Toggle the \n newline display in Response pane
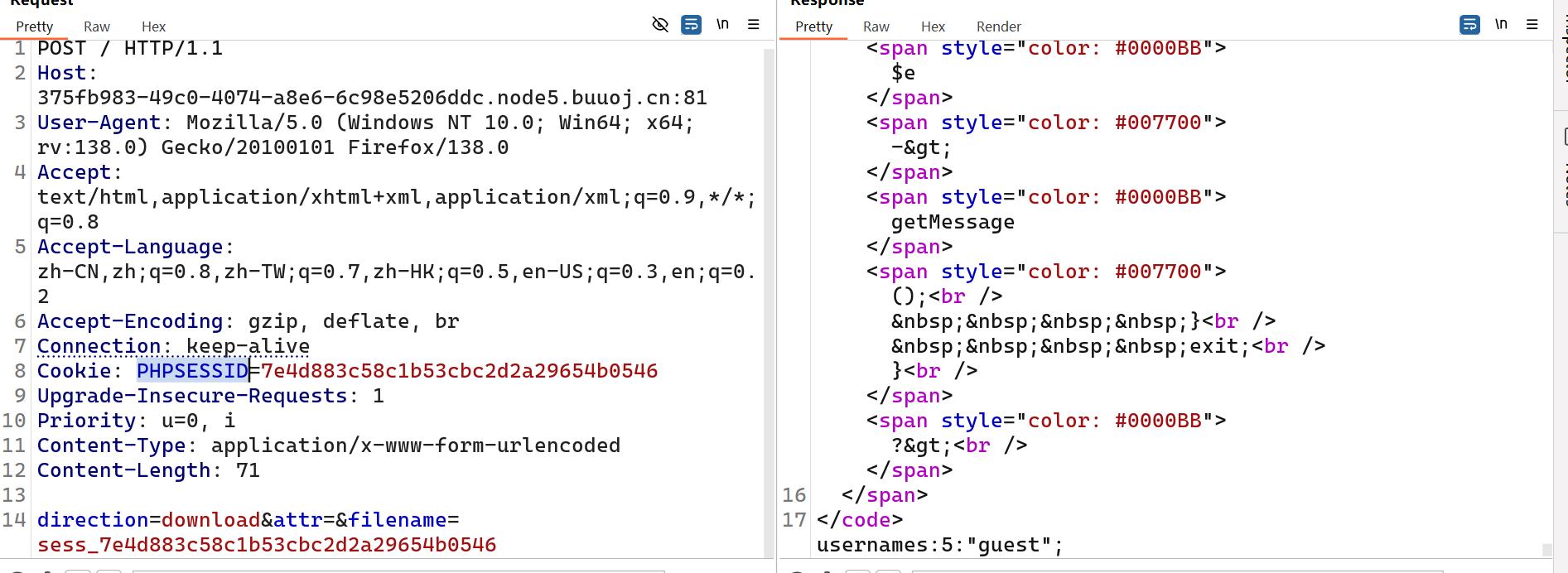Screen dimensions: 1568x573 [1501, 25]
